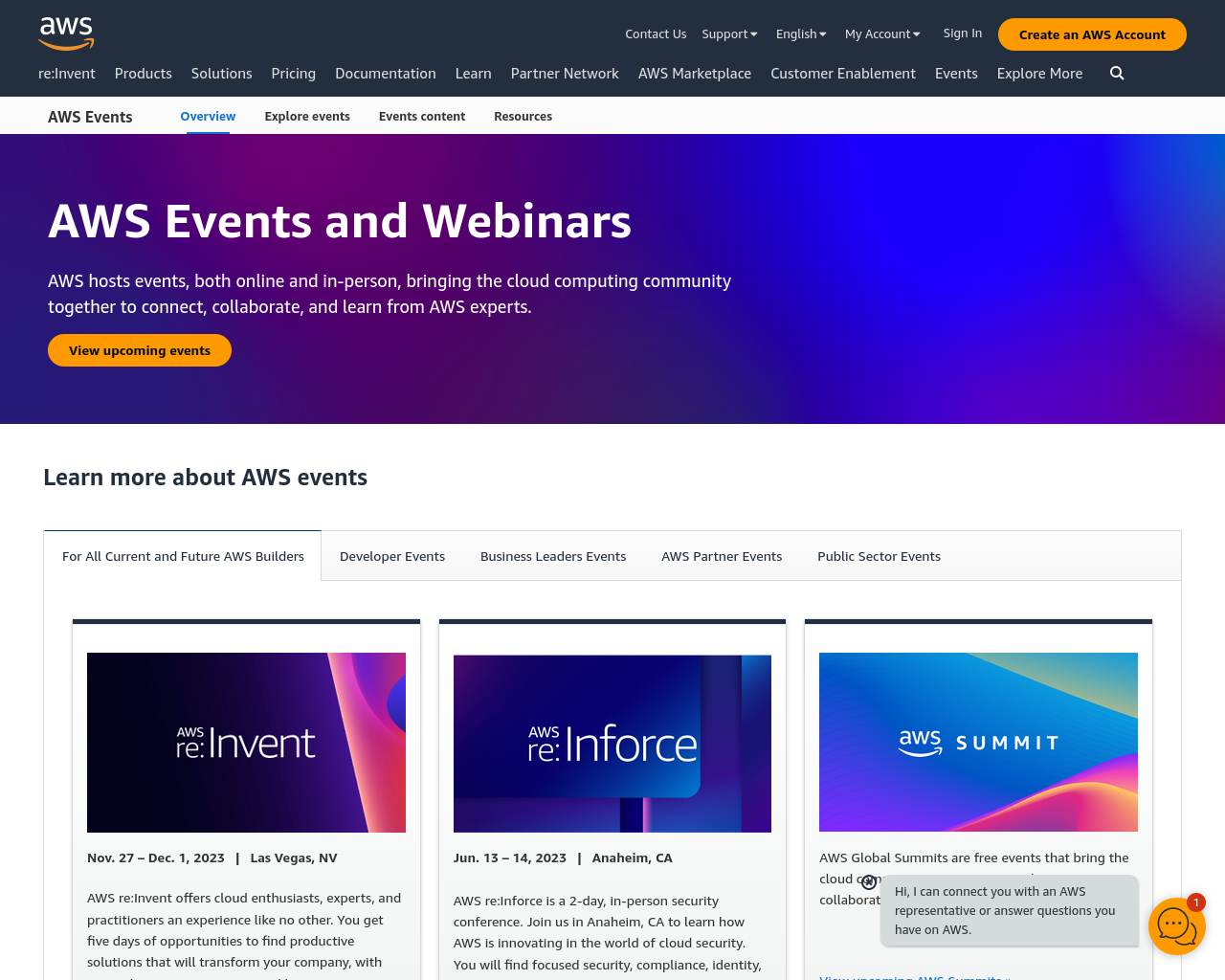Open the Events menu in main navigation

[956, 74]
